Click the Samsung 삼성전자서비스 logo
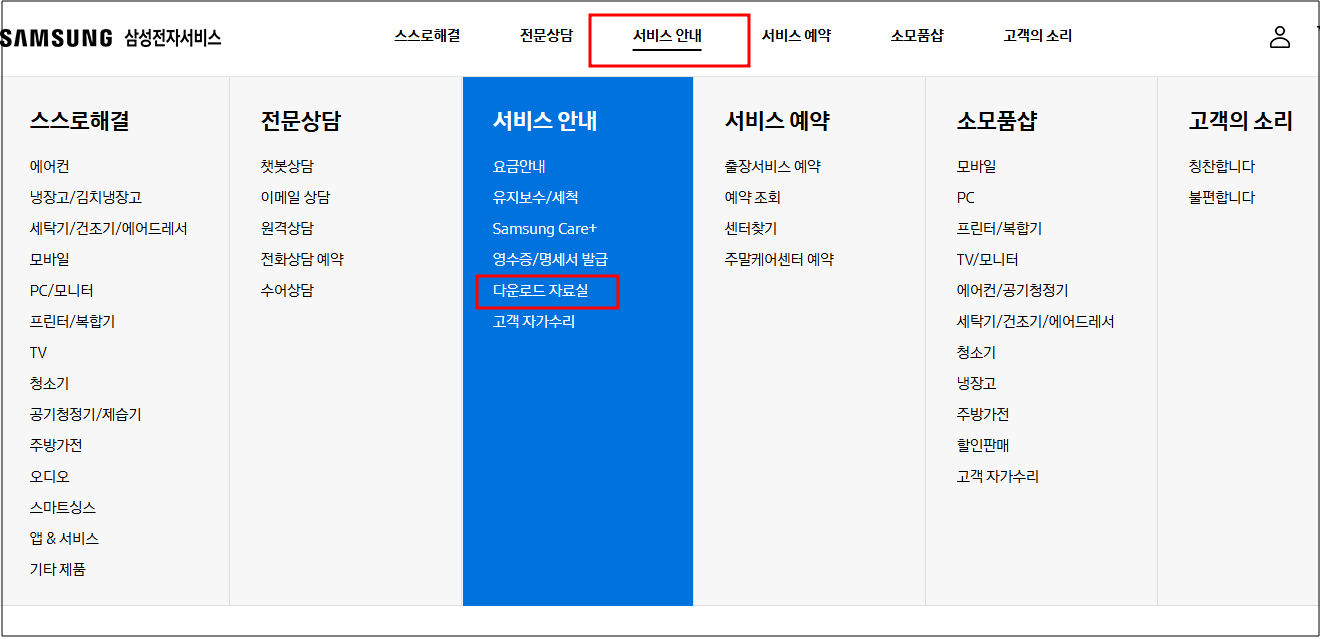Image resolution: width=1320 pixels, height=639 pixels. tap(111, 38)
